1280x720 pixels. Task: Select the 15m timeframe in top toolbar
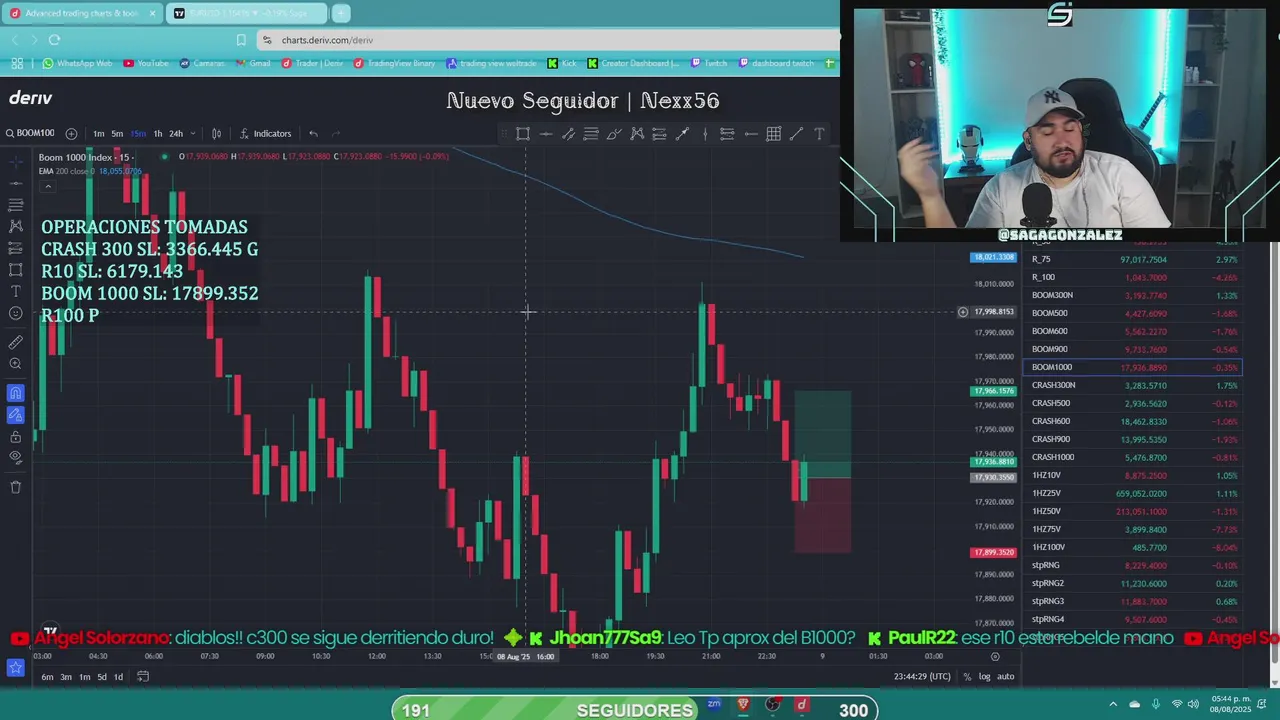(137, 134)
